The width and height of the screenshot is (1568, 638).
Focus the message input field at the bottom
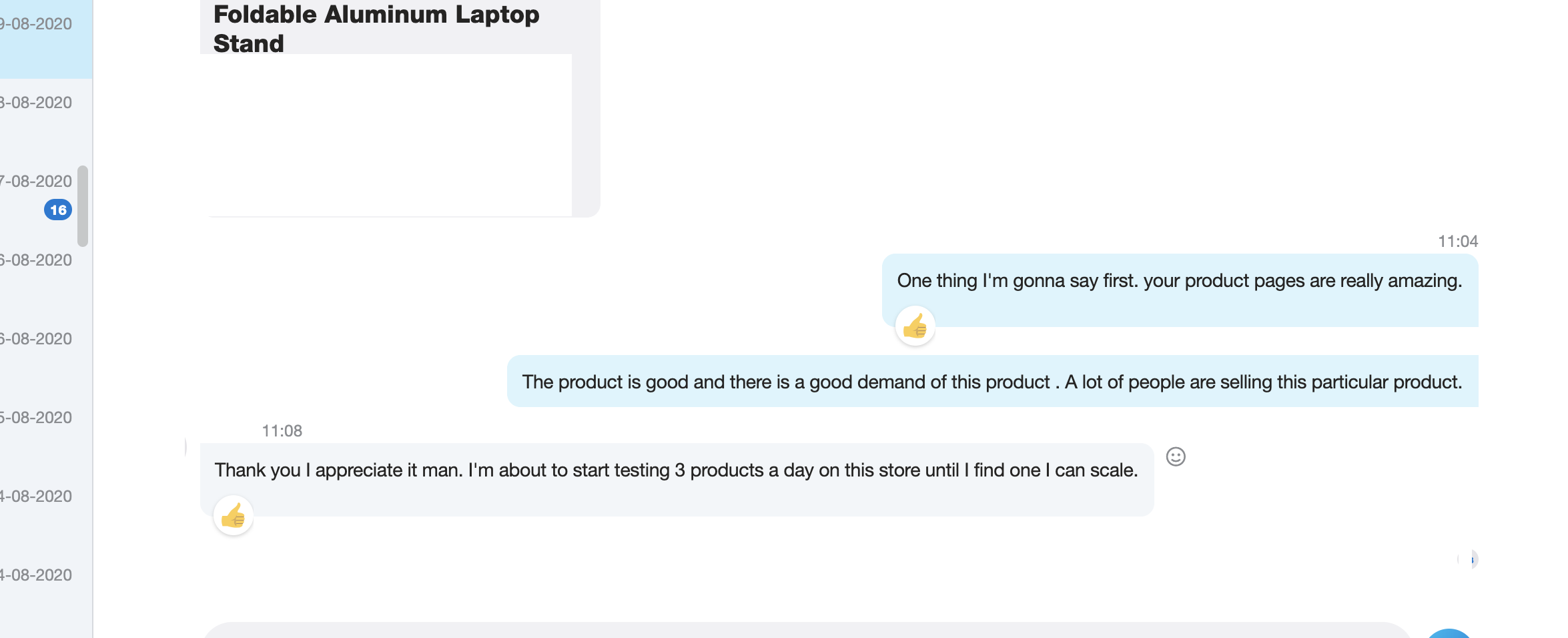click(806, 631)
